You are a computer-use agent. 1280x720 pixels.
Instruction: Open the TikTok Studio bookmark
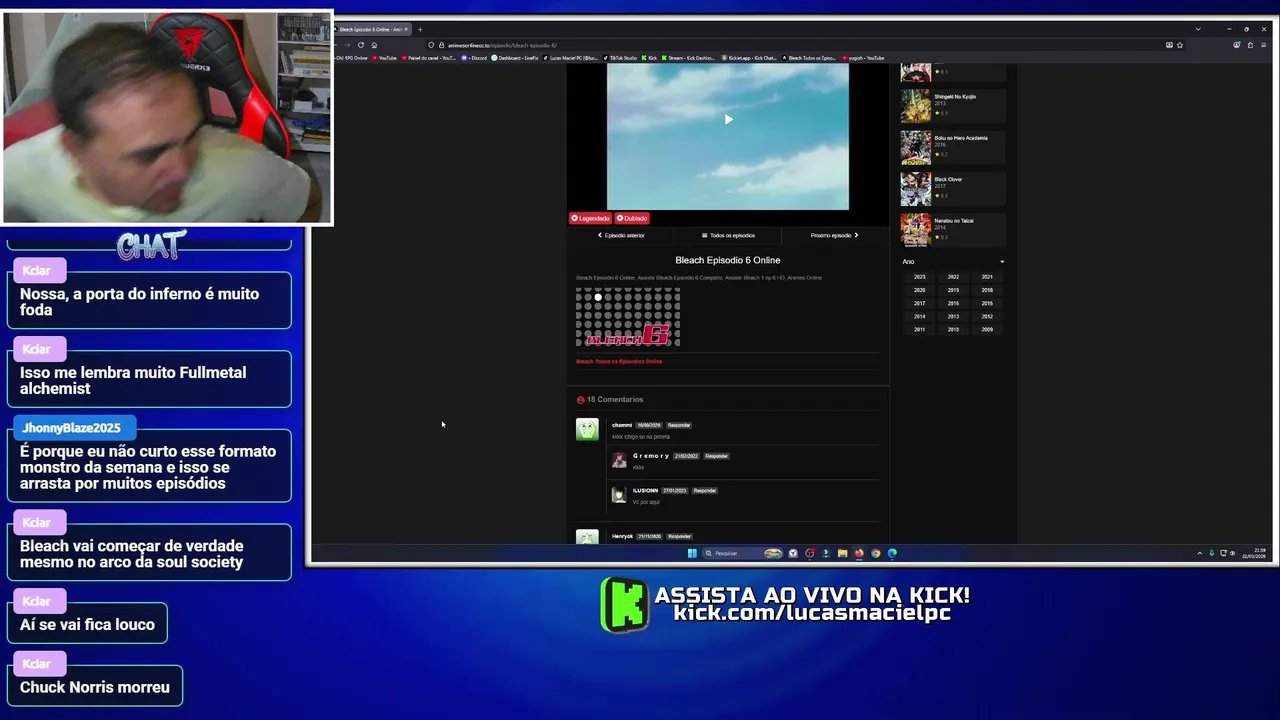pyautogui.click(x=620, y=58)
